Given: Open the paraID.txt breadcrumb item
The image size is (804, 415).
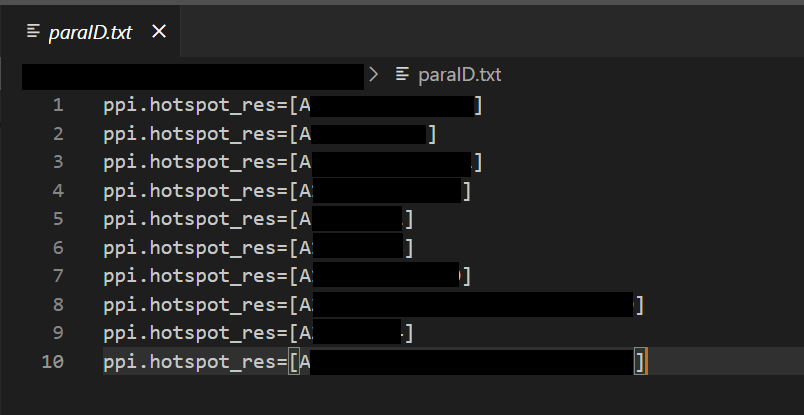Looking at the screenshot, I should click(x=459, y=74).
